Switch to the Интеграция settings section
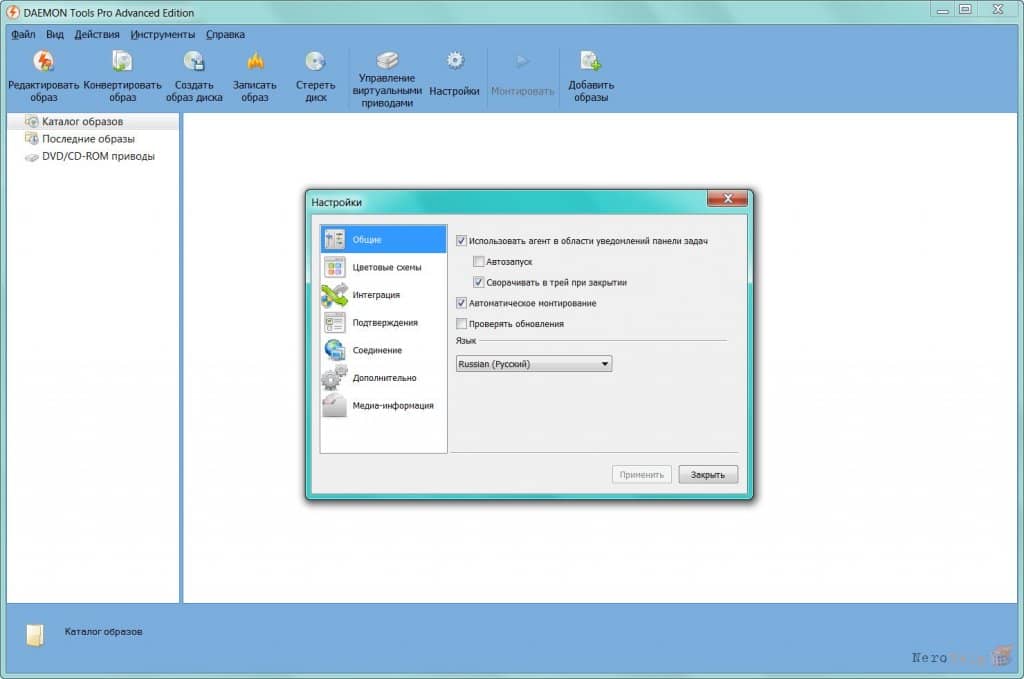This screenshot has height=679, width=1024. 383,295
